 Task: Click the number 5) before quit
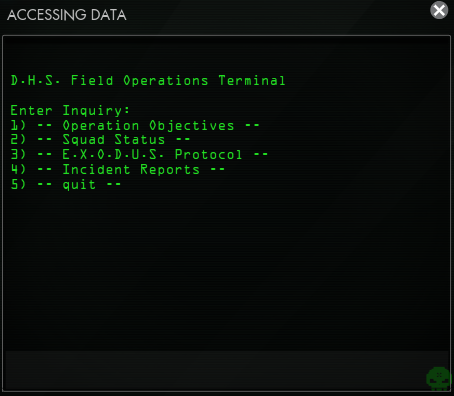pyautogui.click(x=18, y=184)
